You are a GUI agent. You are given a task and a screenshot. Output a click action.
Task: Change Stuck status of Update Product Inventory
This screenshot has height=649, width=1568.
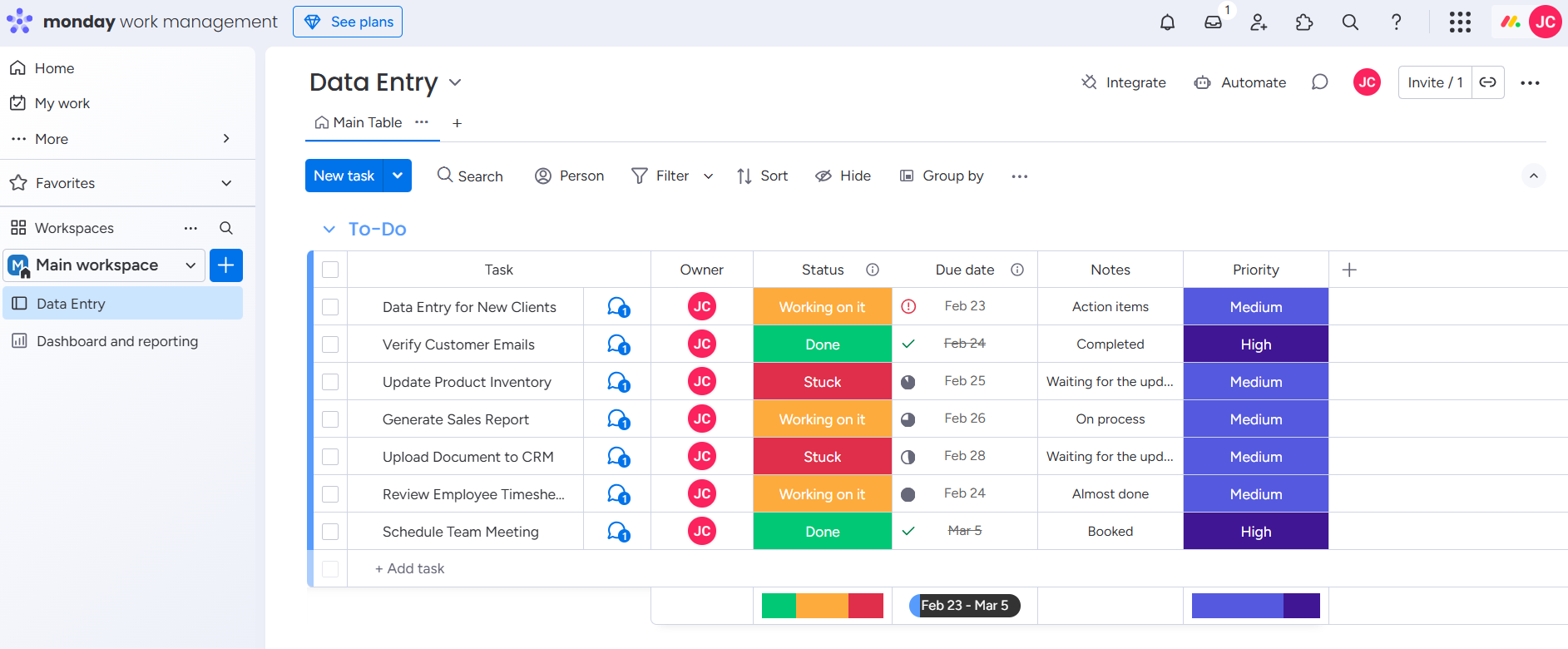[x=823, y=382]
